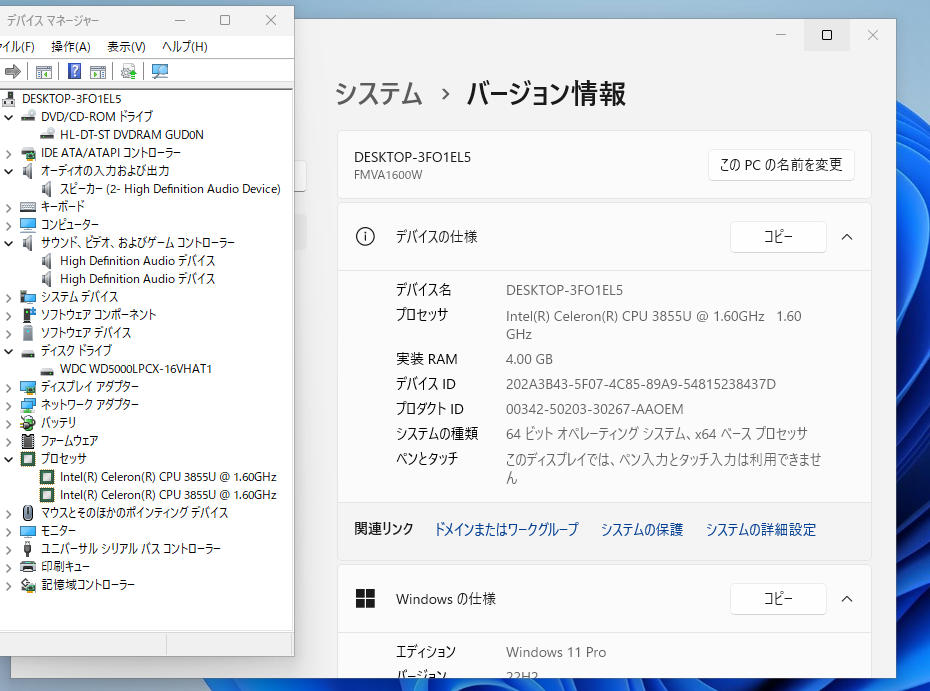The height and width of the screenshot is (691, 930).
Task: Click the モニター icon in the tree
Action: pos(28,531)
